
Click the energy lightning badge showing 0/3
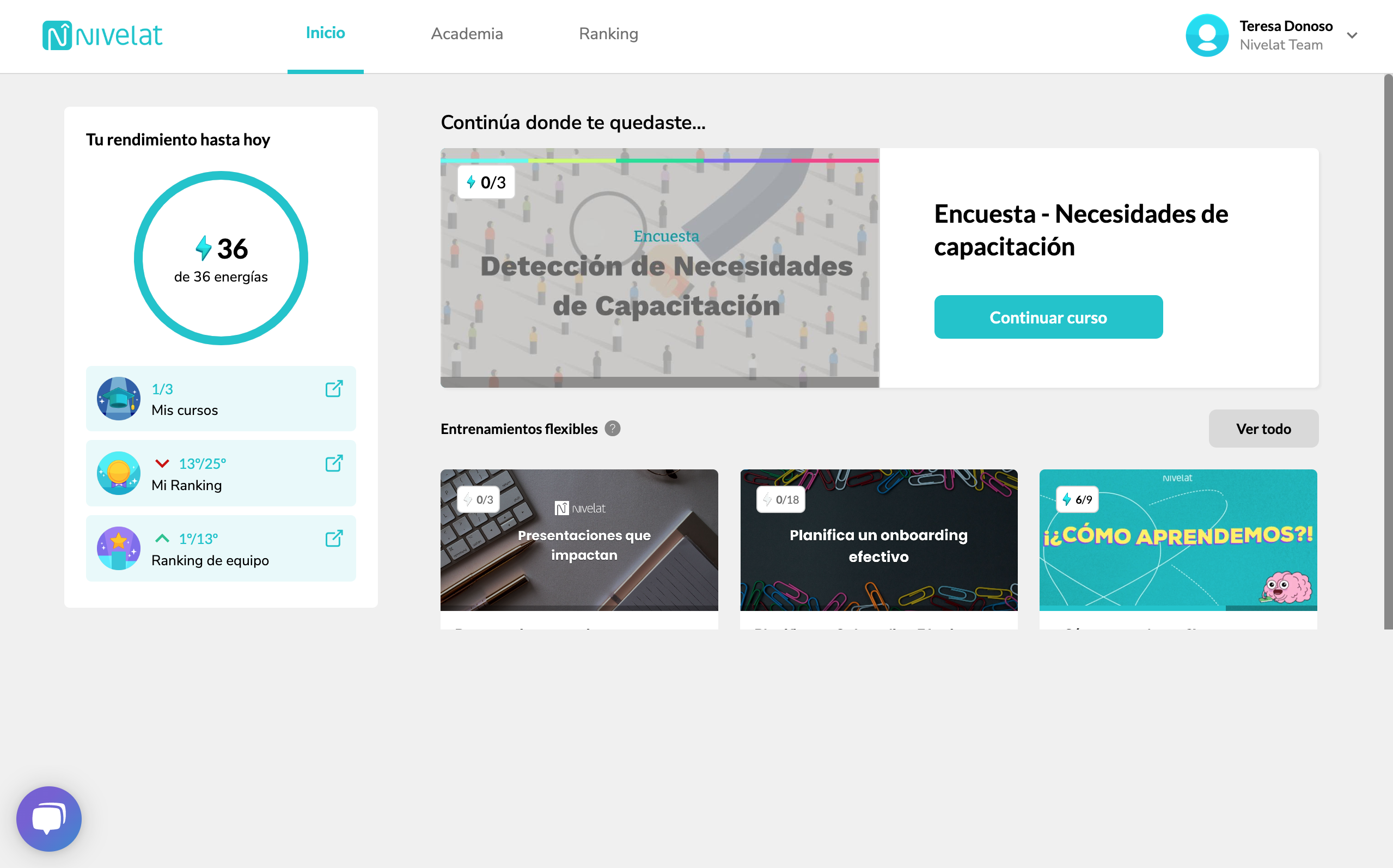[x=487, y=181]
